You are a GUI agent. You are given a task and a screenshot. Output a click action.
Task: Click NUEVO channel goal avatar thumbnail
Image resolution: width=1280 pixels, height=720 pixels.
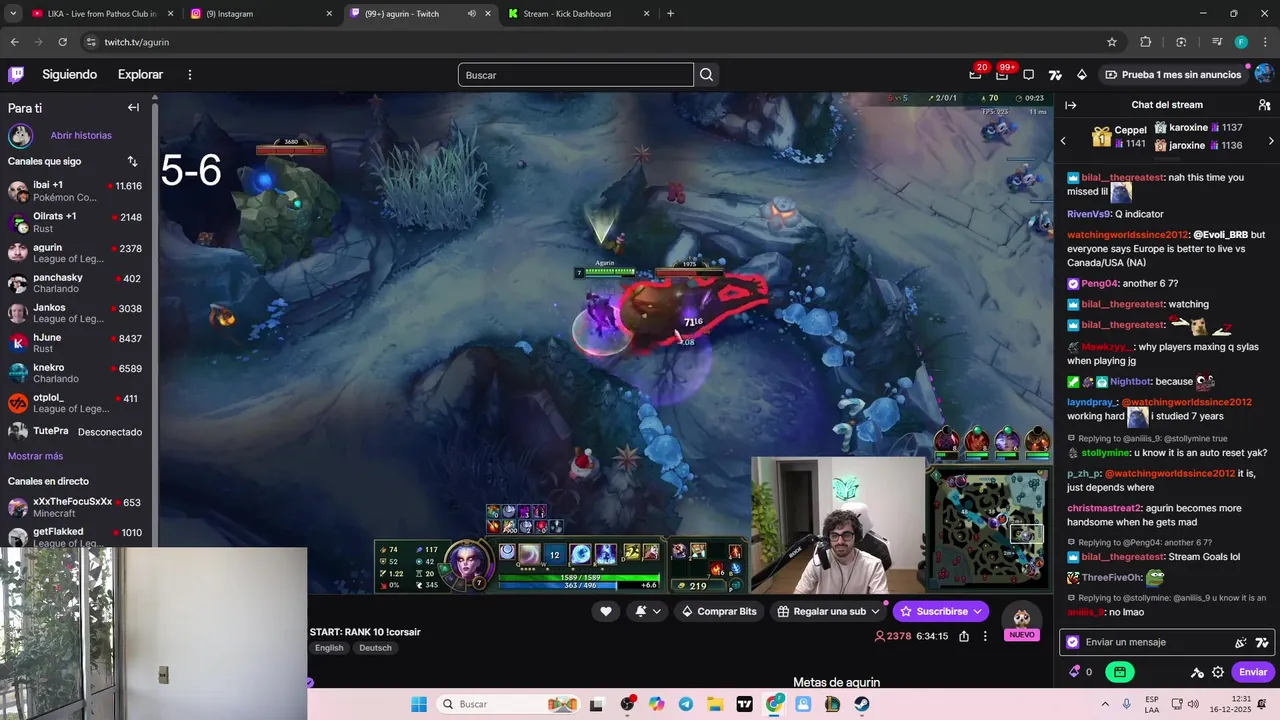tap(1022, 622)
